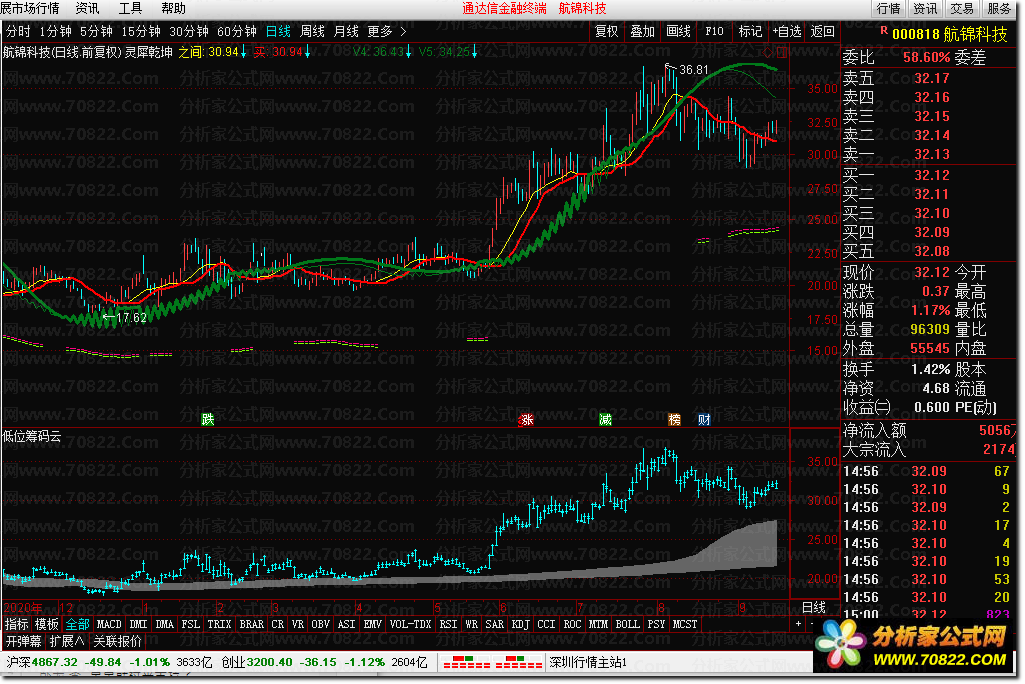Viewport: 1025px width, 684px height.
Task: Click the 标记 mark button
Action: (x=750, y=31)
